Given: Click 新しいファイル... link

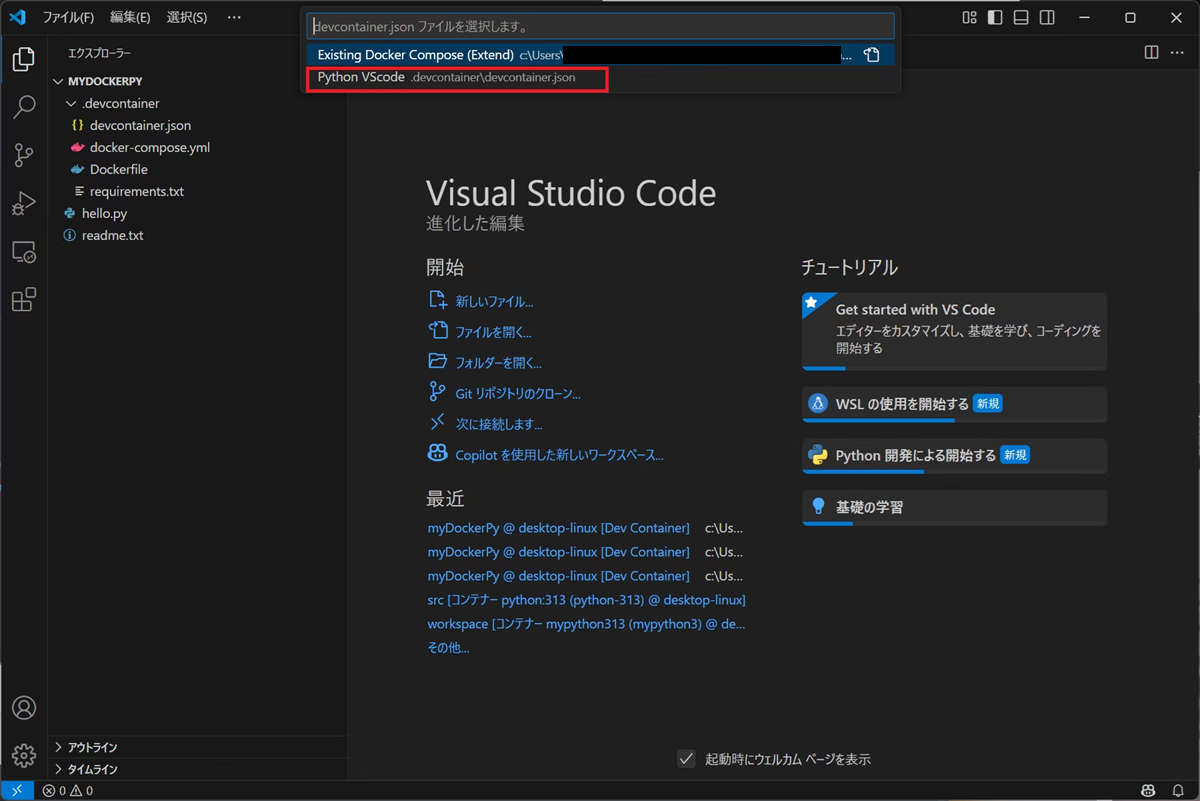Looking at the screenshot, I should (494, 301).
